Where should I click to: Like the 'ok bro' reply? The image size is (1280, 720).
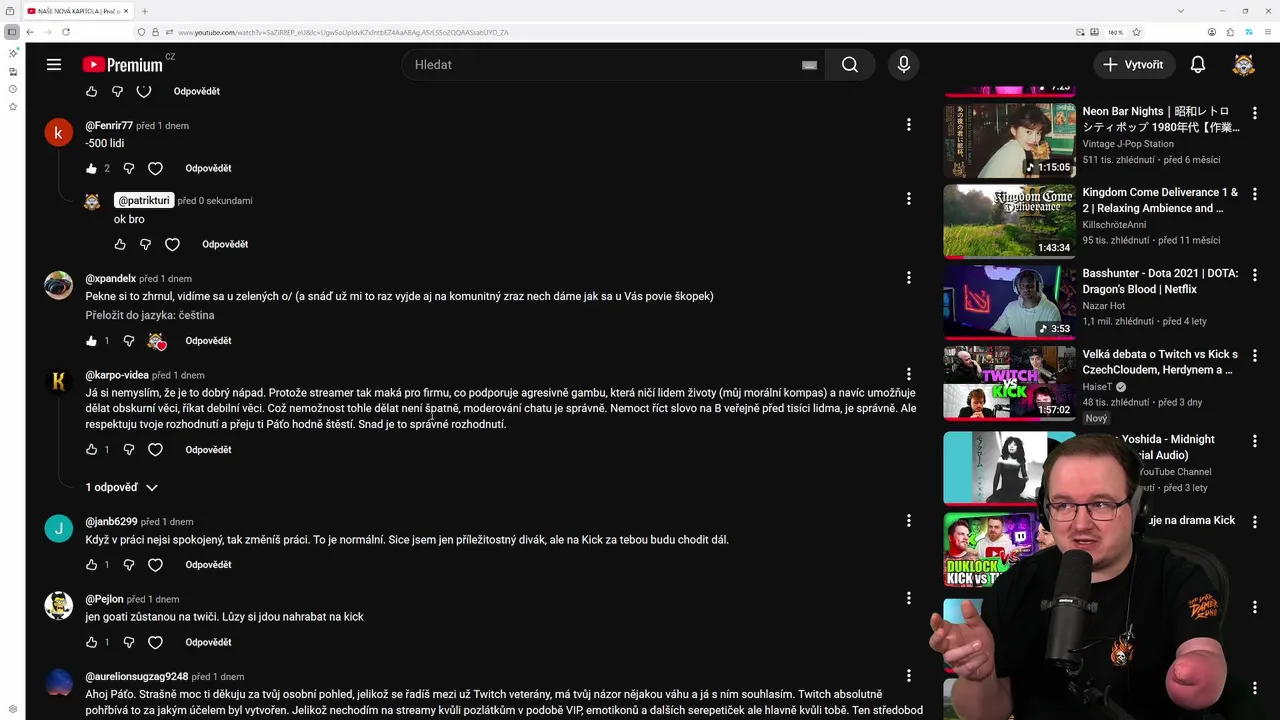[x=120, y=244]
